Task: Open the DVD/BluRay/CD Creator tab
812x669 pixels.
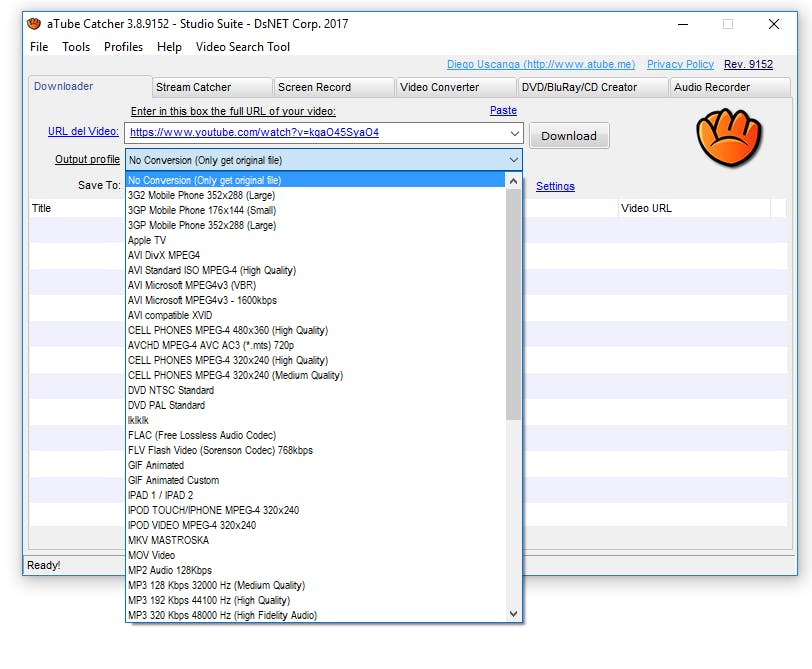Action: (593, 87)
